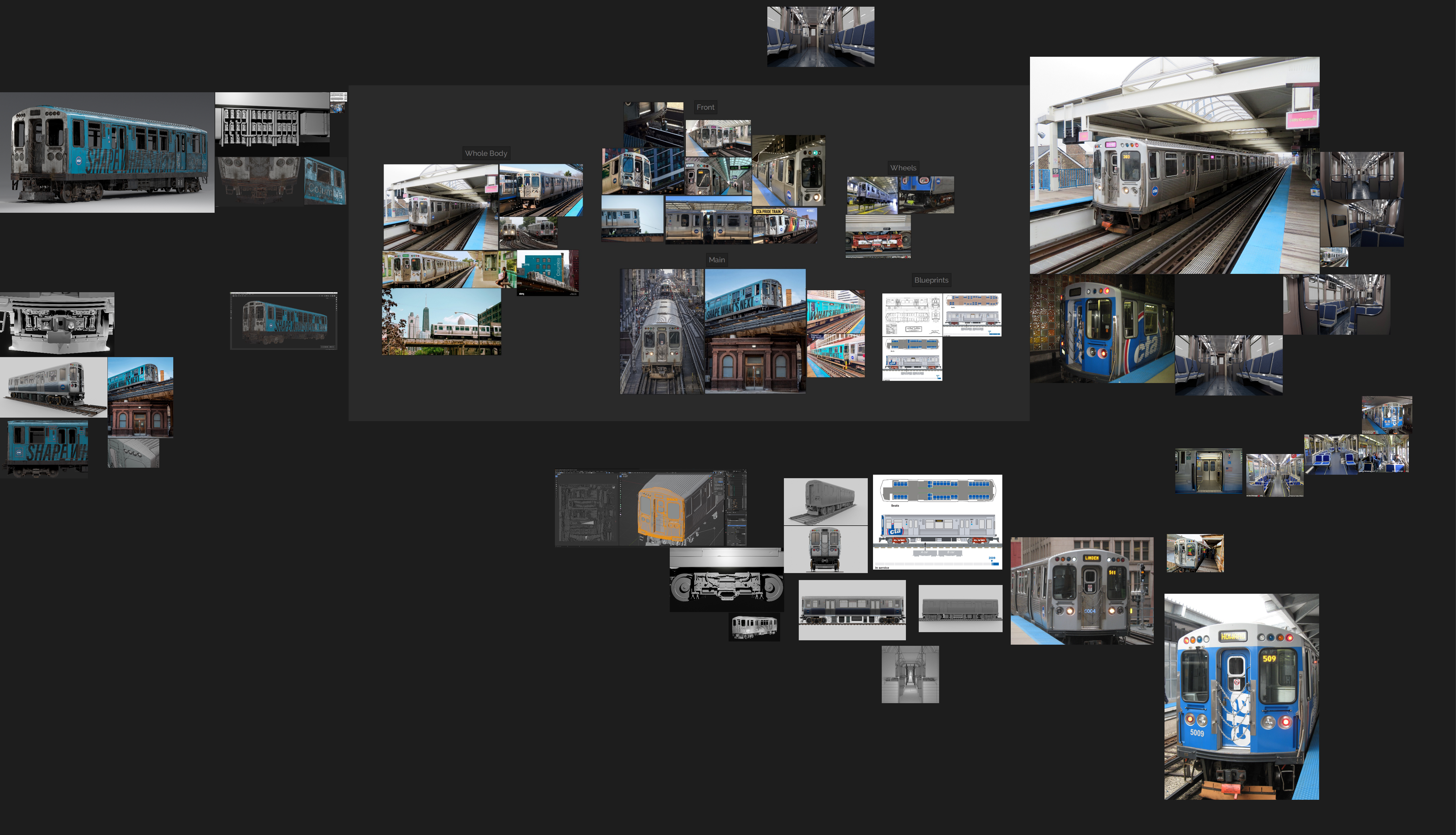Select the orange wireframe Blender screenshot
This screenshot has height=835, width=1456.
coord(651,508)
